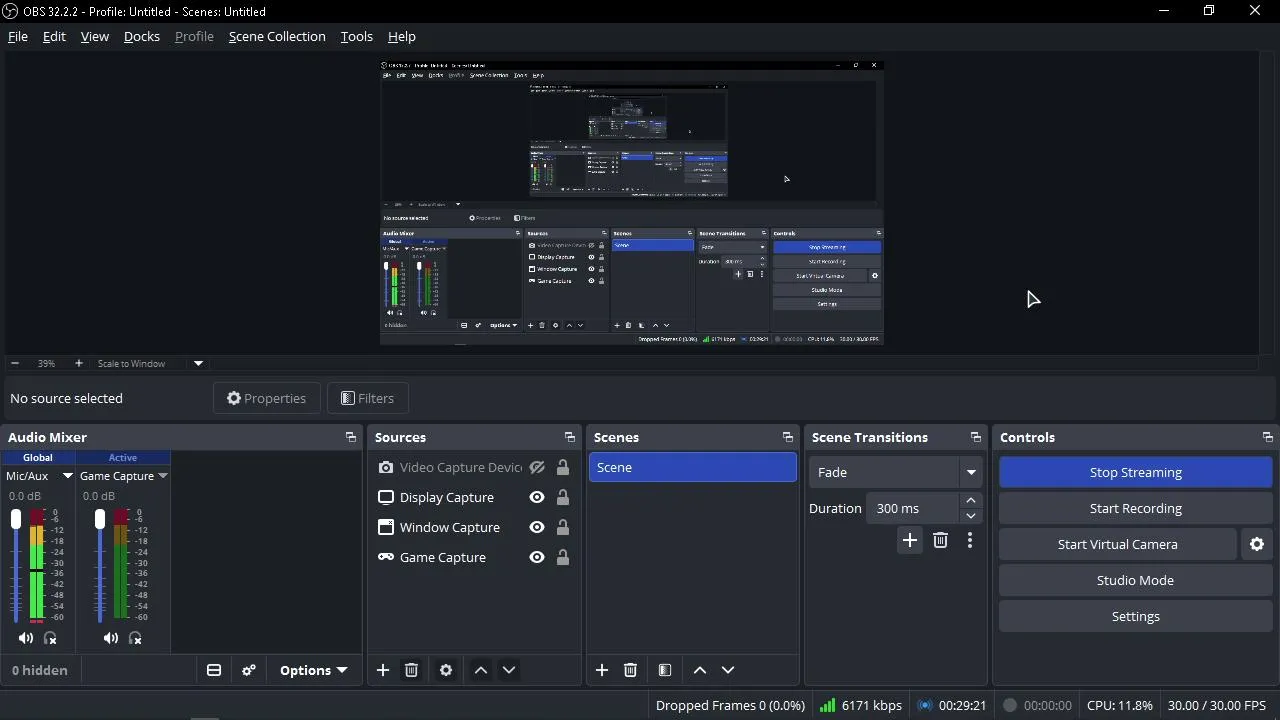Open the Docks menu
1280x720 pixels.
pos(142,36)
